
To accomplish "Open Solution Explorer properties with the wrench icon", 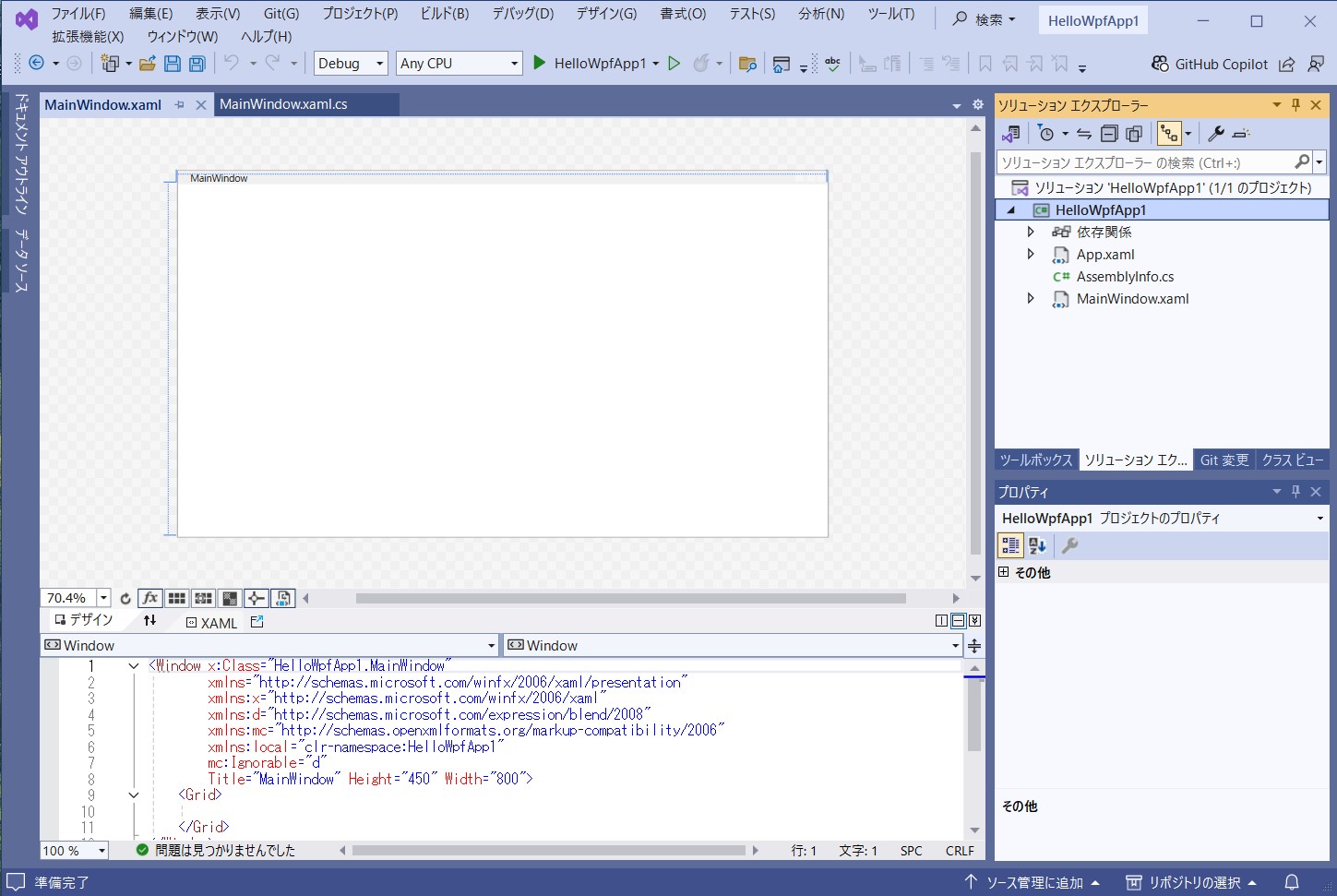I will pos(1216,133).
